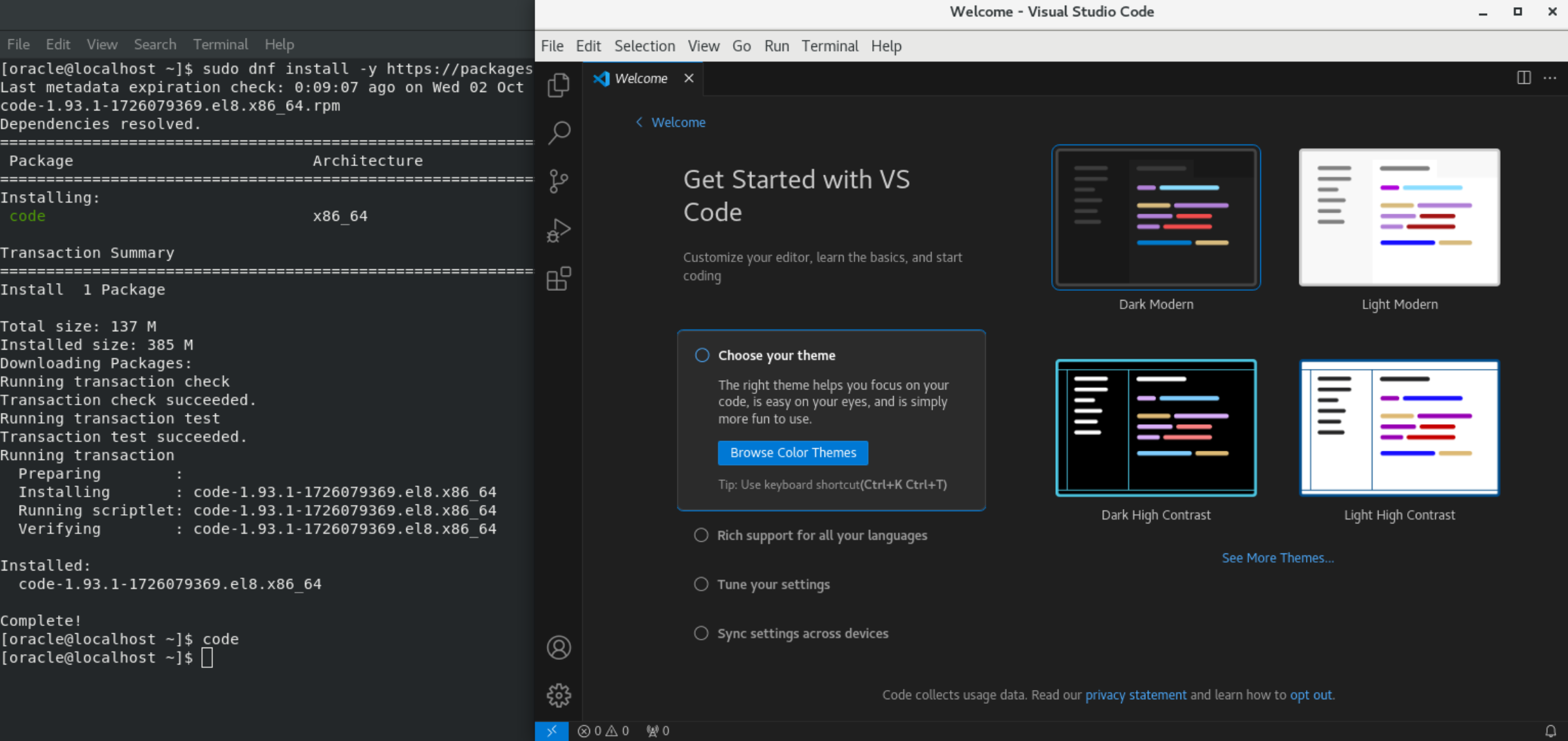
Task: Open the terminal window Terminal menu
Action: [220, 44]
